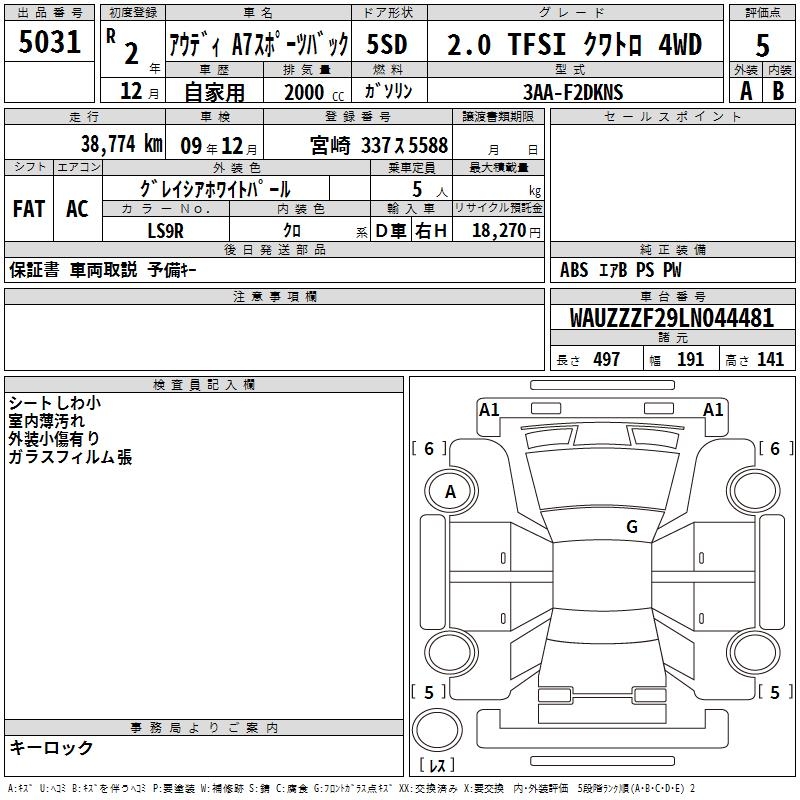
Task: Click the G mark on the windshield
Action: coord(631,526)
